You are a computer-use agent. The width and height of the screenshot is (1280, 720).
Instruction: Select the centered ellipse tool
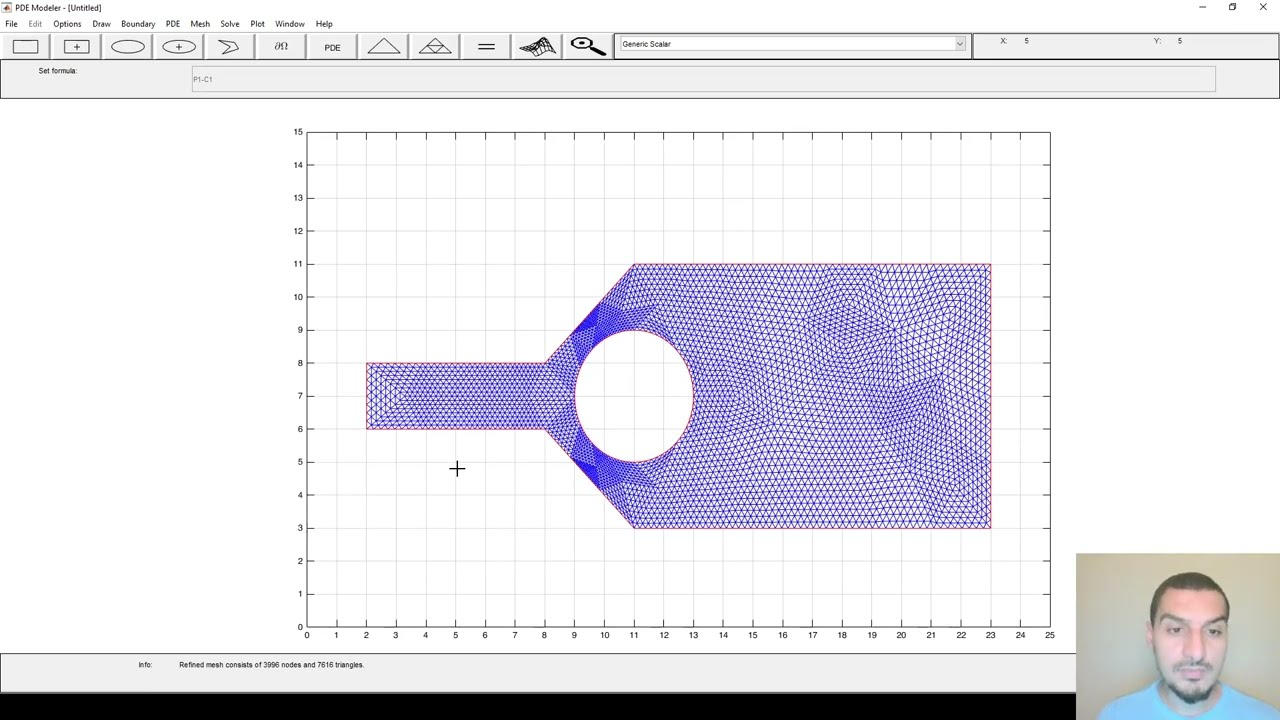(x=179, y=47)
